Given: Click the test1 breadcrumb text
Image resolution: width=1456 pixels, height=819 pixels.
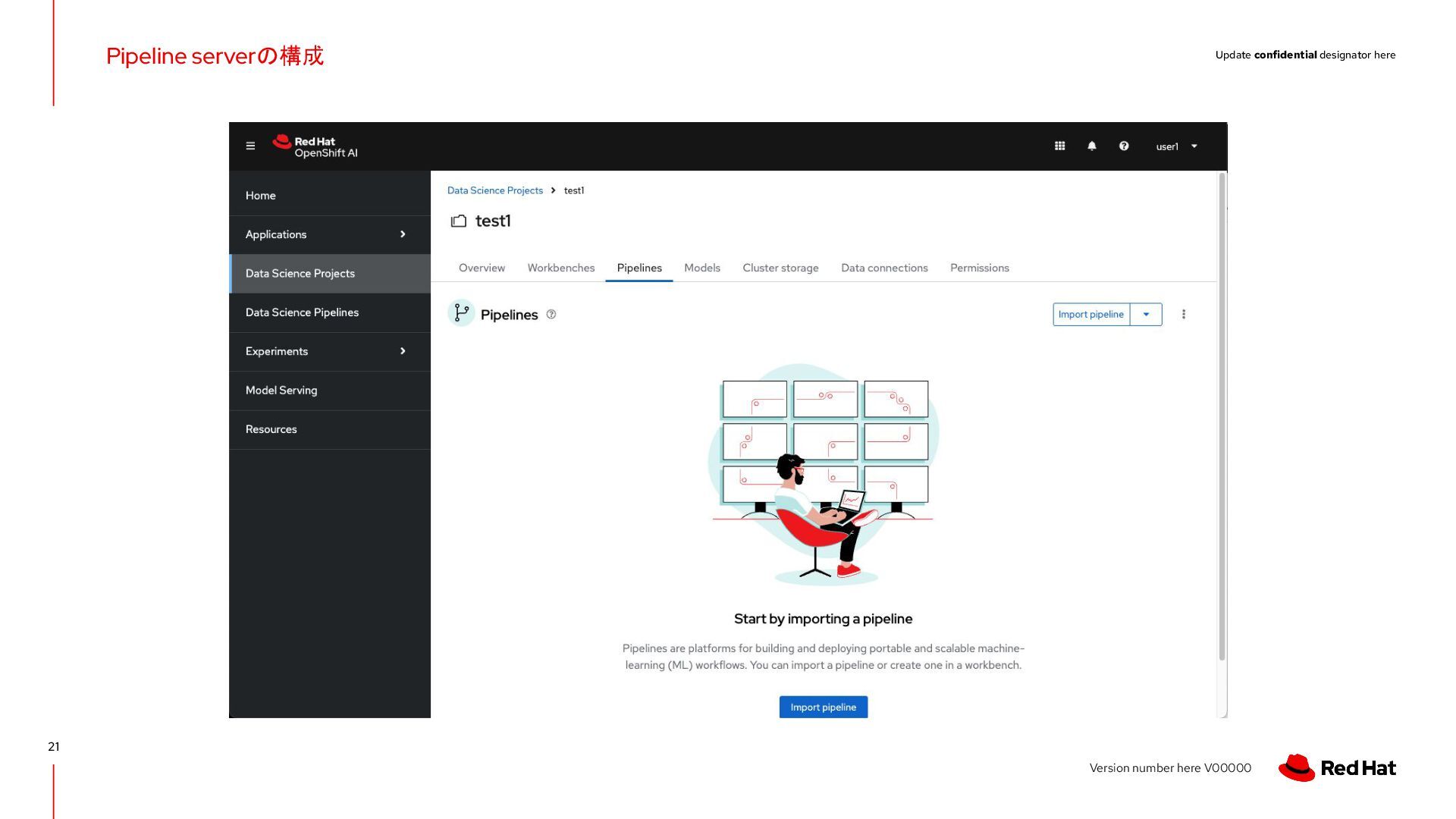Looking at the screenshot, I should [x=574, y=190].
